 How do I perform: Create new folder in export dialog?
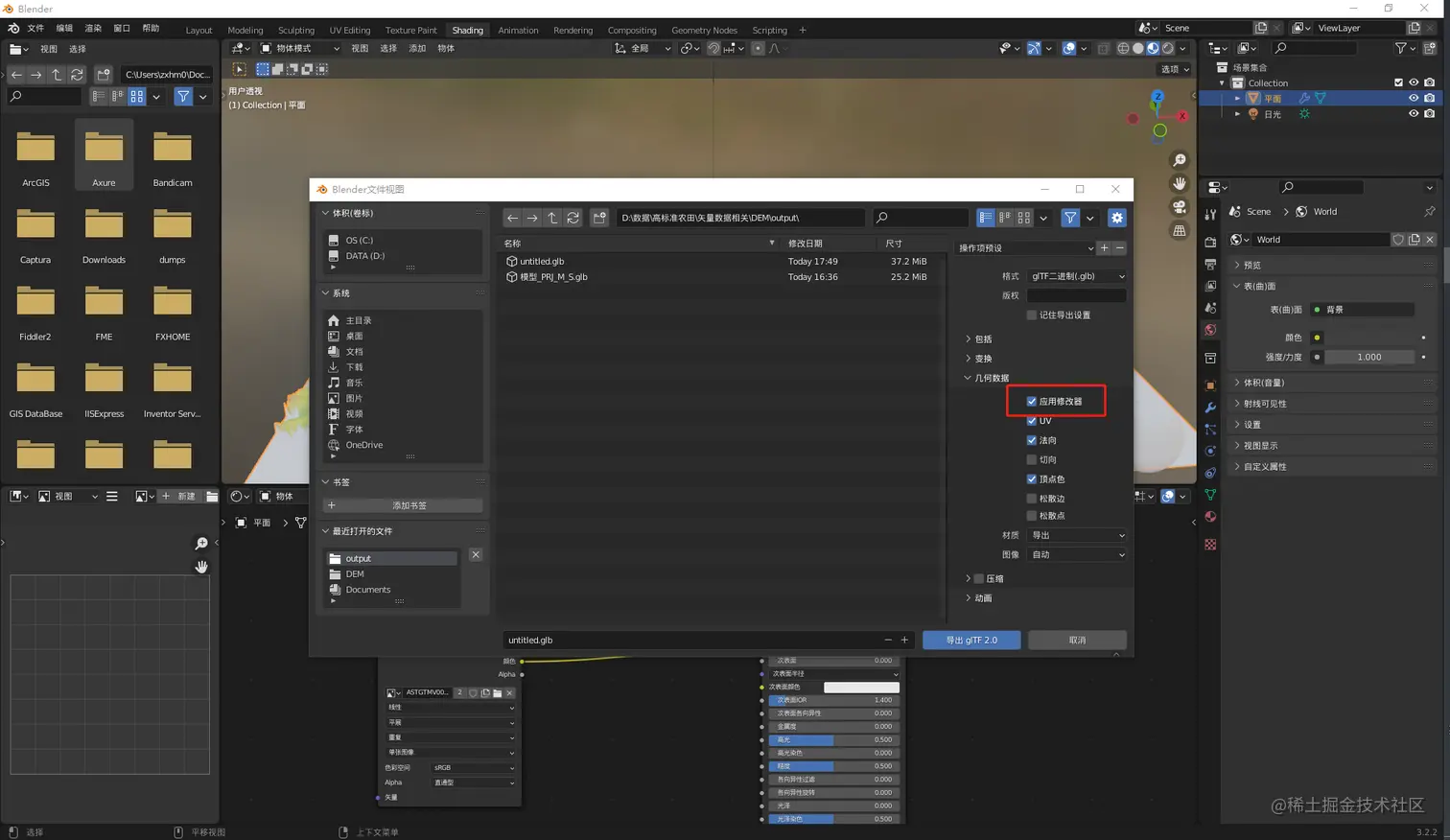[x=599, y=218]
